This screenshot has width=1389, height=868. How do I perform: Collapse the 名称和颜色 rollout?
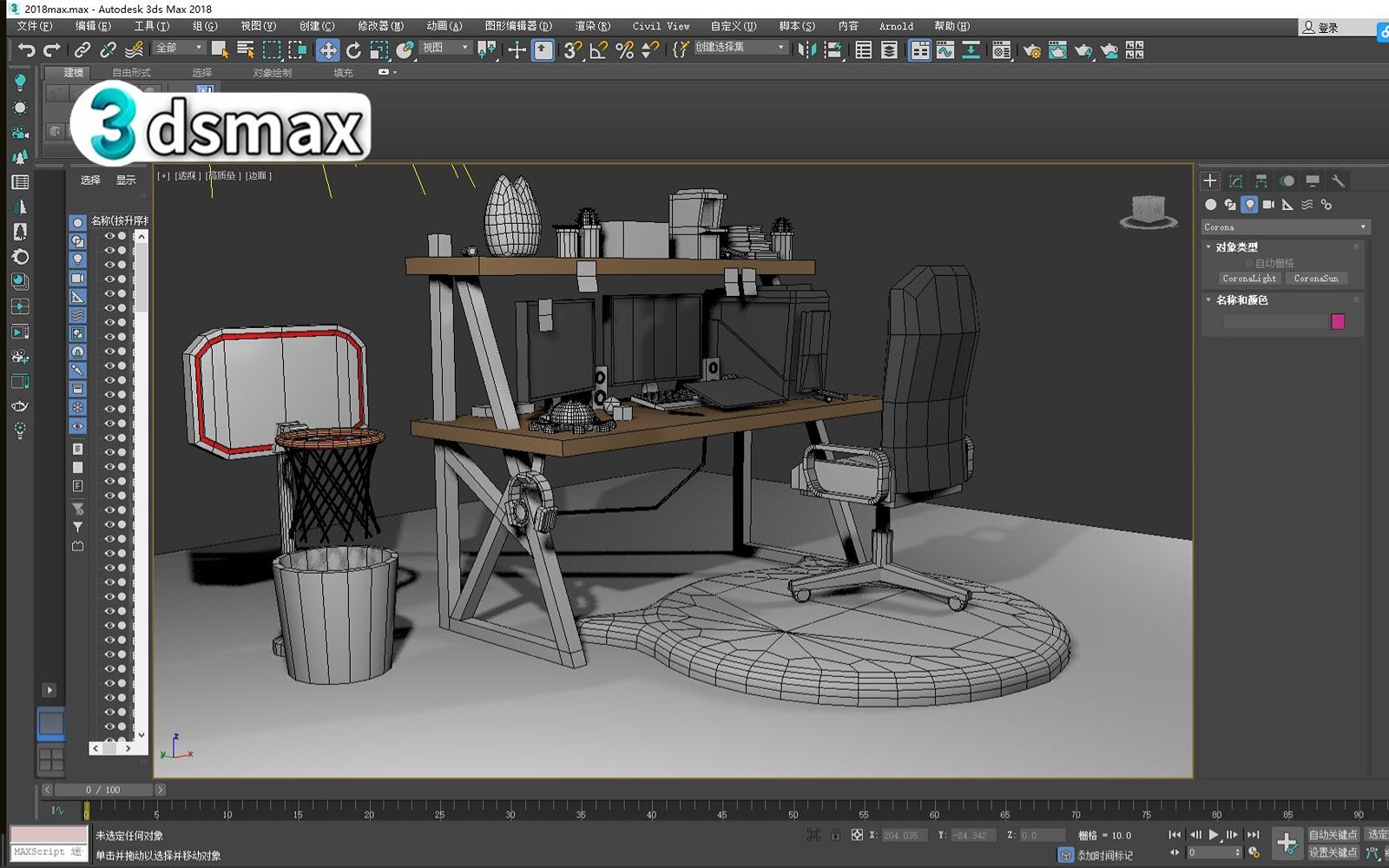tap(1241, 300)
